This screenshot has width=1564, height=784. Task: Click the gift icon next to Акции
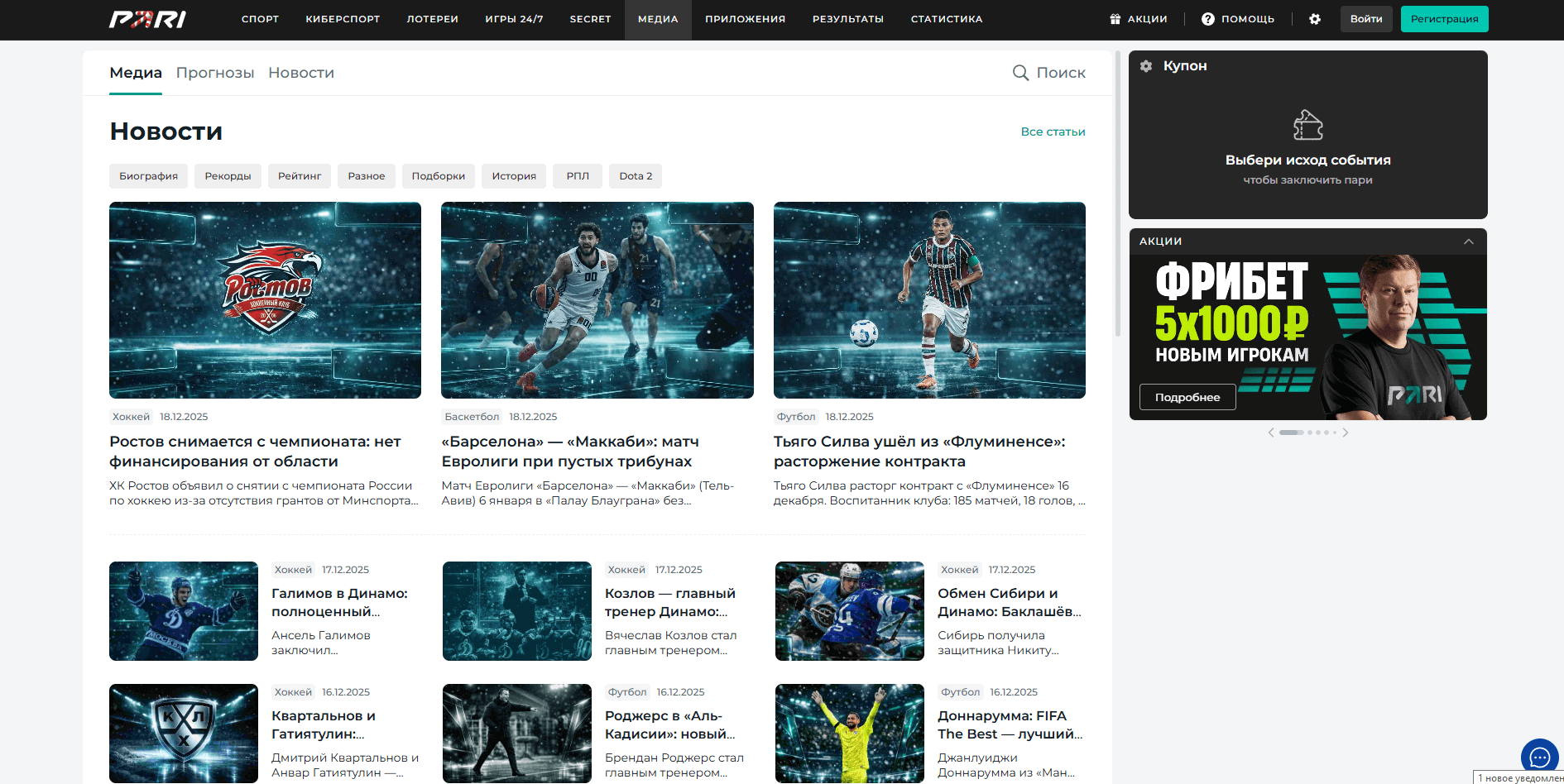coord(1115,19)
